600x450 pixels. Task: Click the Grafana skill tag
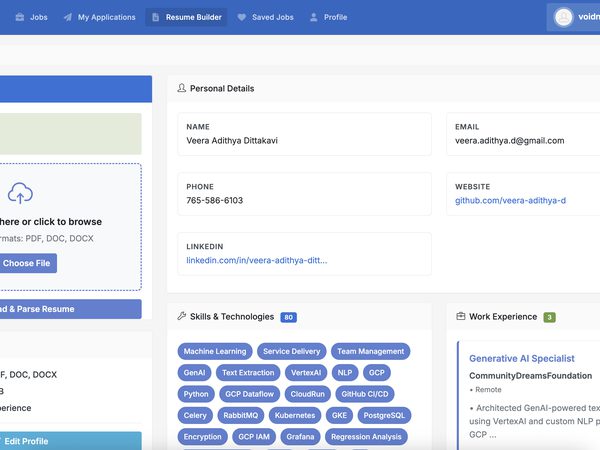pos(300,437)
